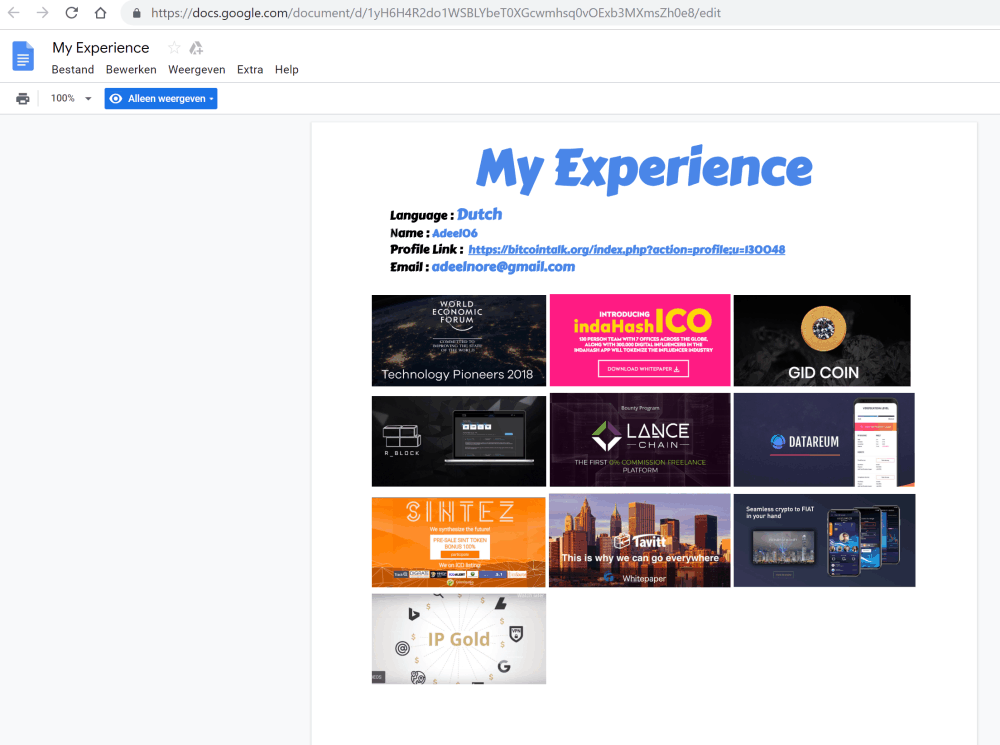Select the Datareum image
This screenshot has width=1000, height=745.
[824, 440]
